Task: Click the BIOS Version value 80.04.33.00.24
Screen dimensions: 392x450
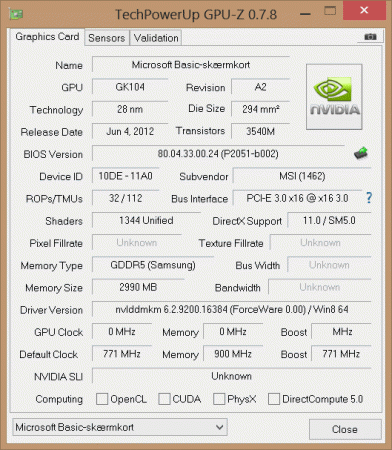Action: 218,154
